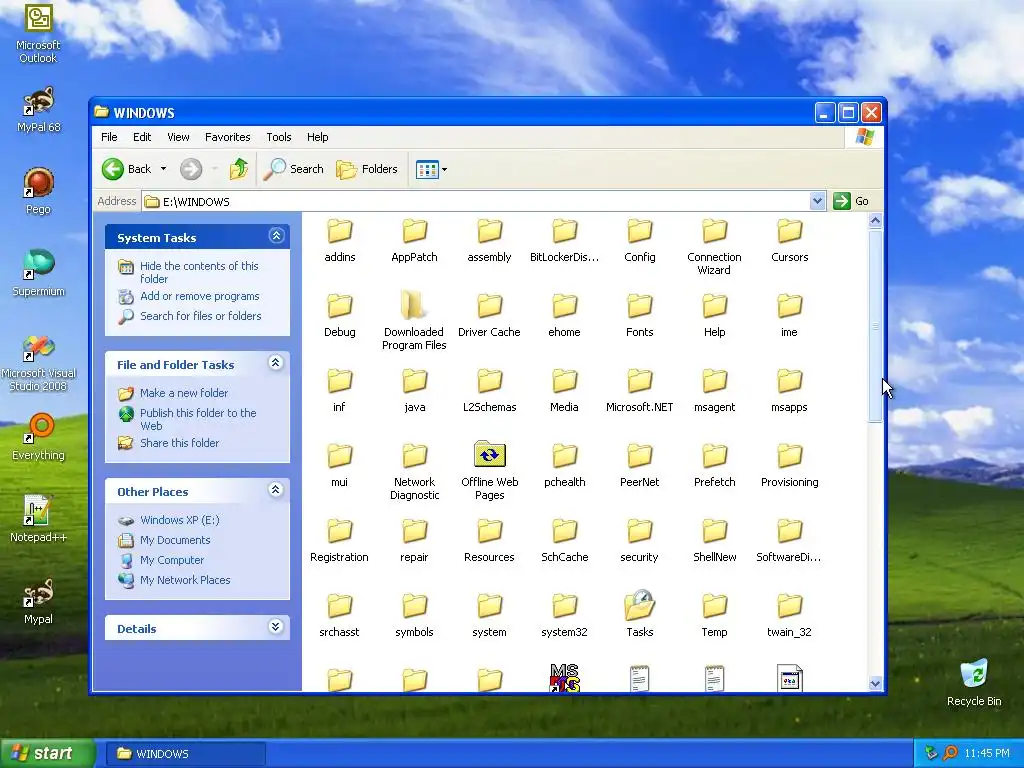This screenshot has height=768, width=1024.
Task: Toggle the Folders pane button
Action: (x=366, y=169)
